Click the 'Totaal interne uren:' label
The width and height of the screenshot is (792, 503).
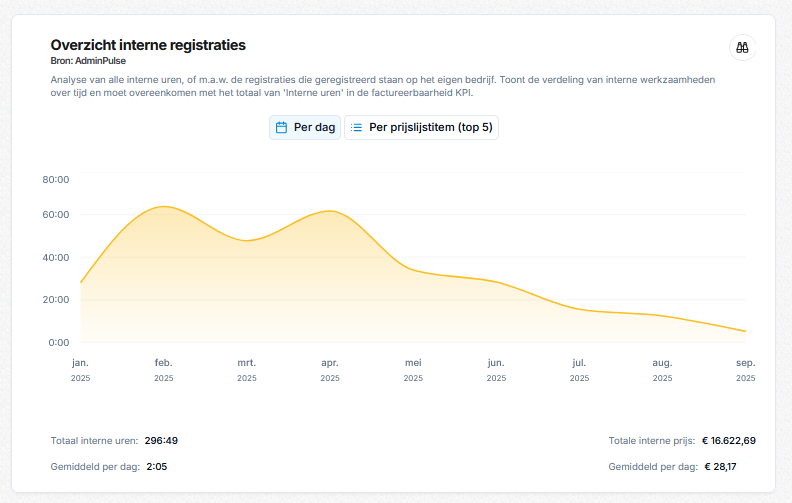tap(94, 440)
